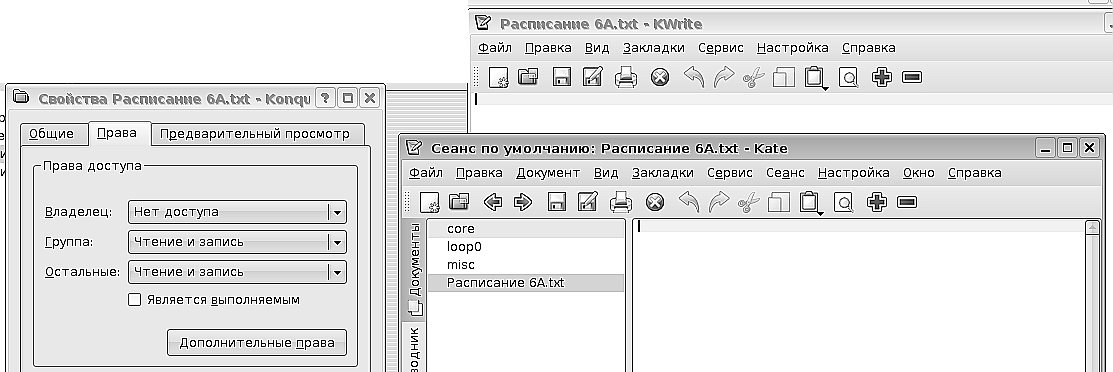This screenshot has width=1113, height=372.
Task: Go to previous document in Kate toolbar
Action: 493,202
